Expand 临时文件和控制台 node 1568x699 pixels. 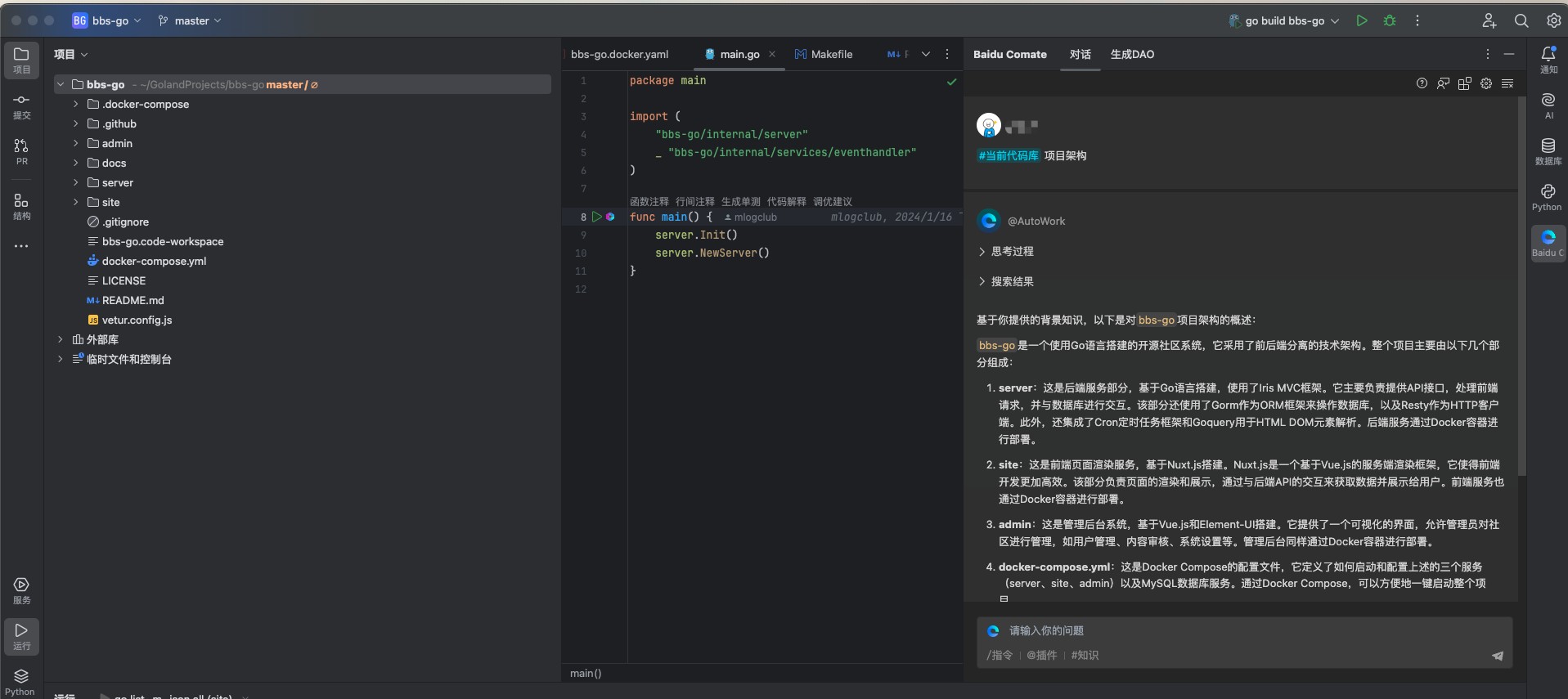[60, 359]
